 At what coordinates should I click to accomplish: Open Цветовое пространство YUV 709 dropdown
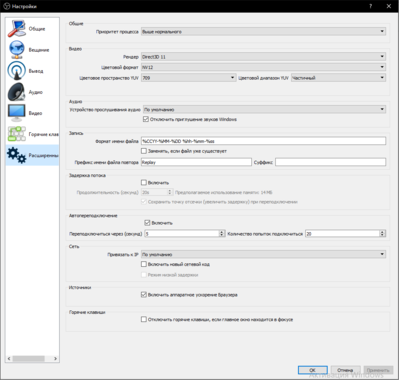tap(189, 78)
